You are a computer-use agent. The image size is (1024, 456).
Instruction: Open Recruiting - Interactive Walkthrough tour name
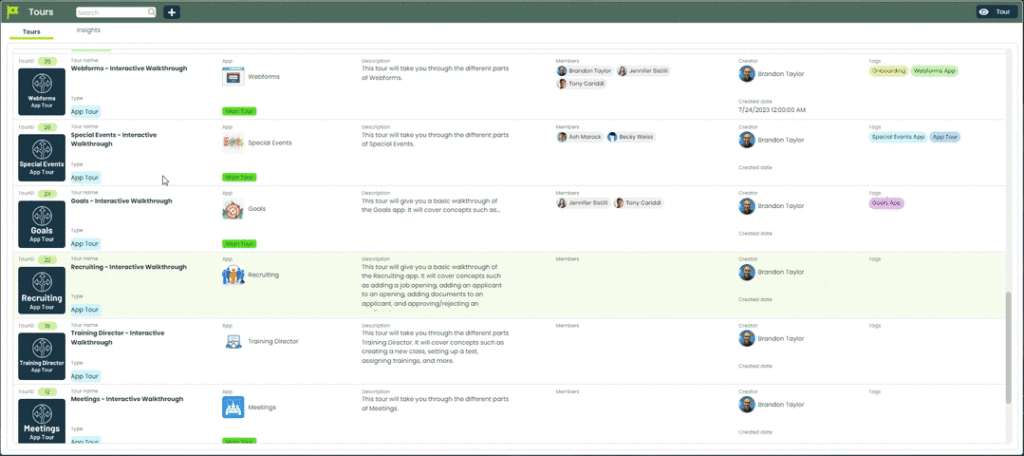point(128,267)
